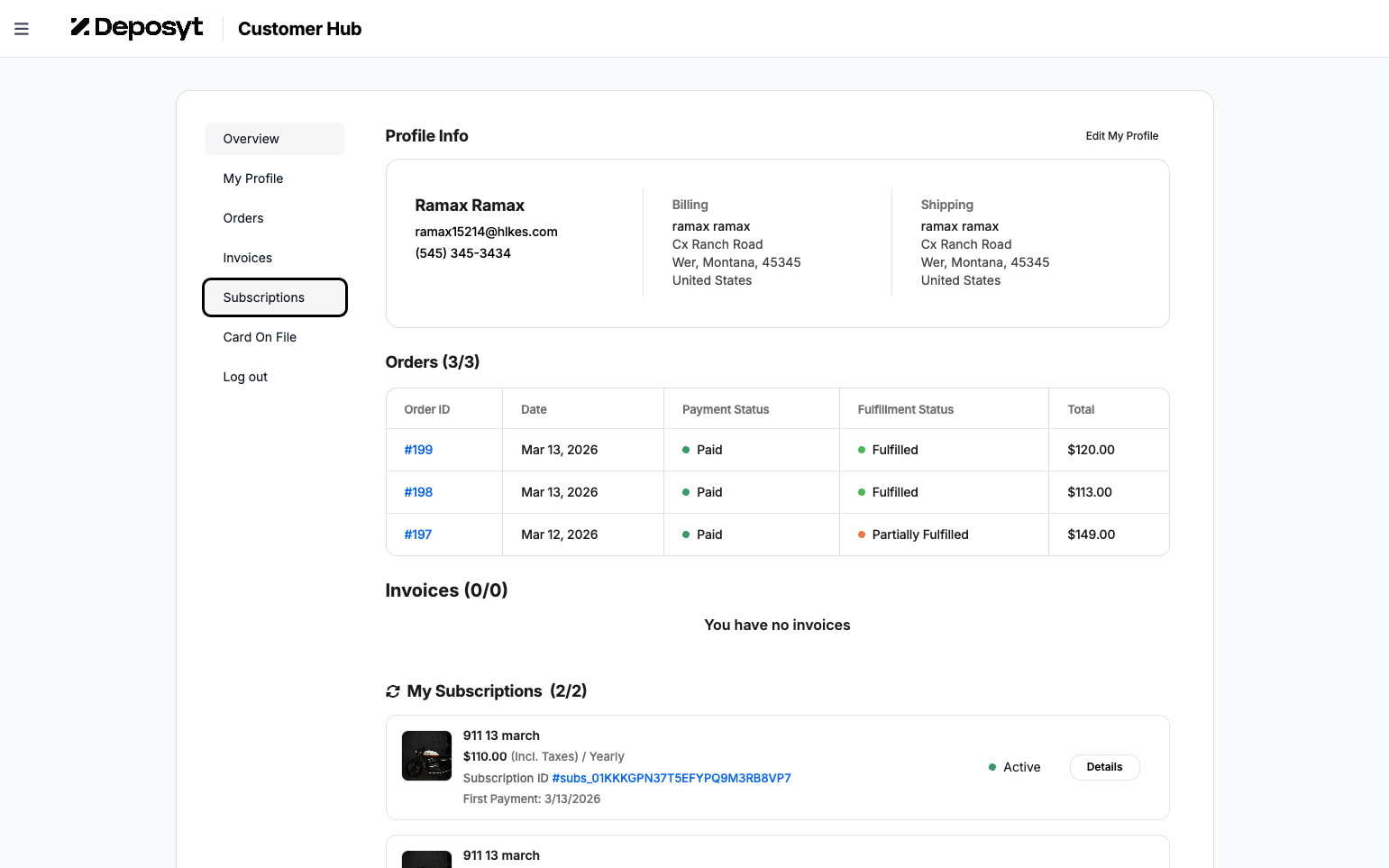The image size is (1389, 868).
Task: Click the email ramax15214@hlkes.com
Action: click(x=486, y=232)
